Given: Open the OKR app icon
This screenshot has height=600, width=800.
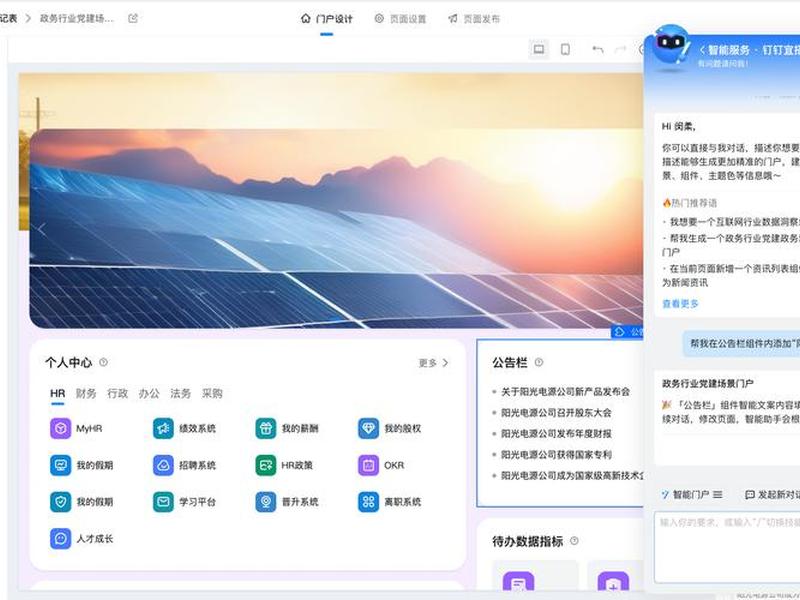Looking at the screenshot, I should 368,465.
